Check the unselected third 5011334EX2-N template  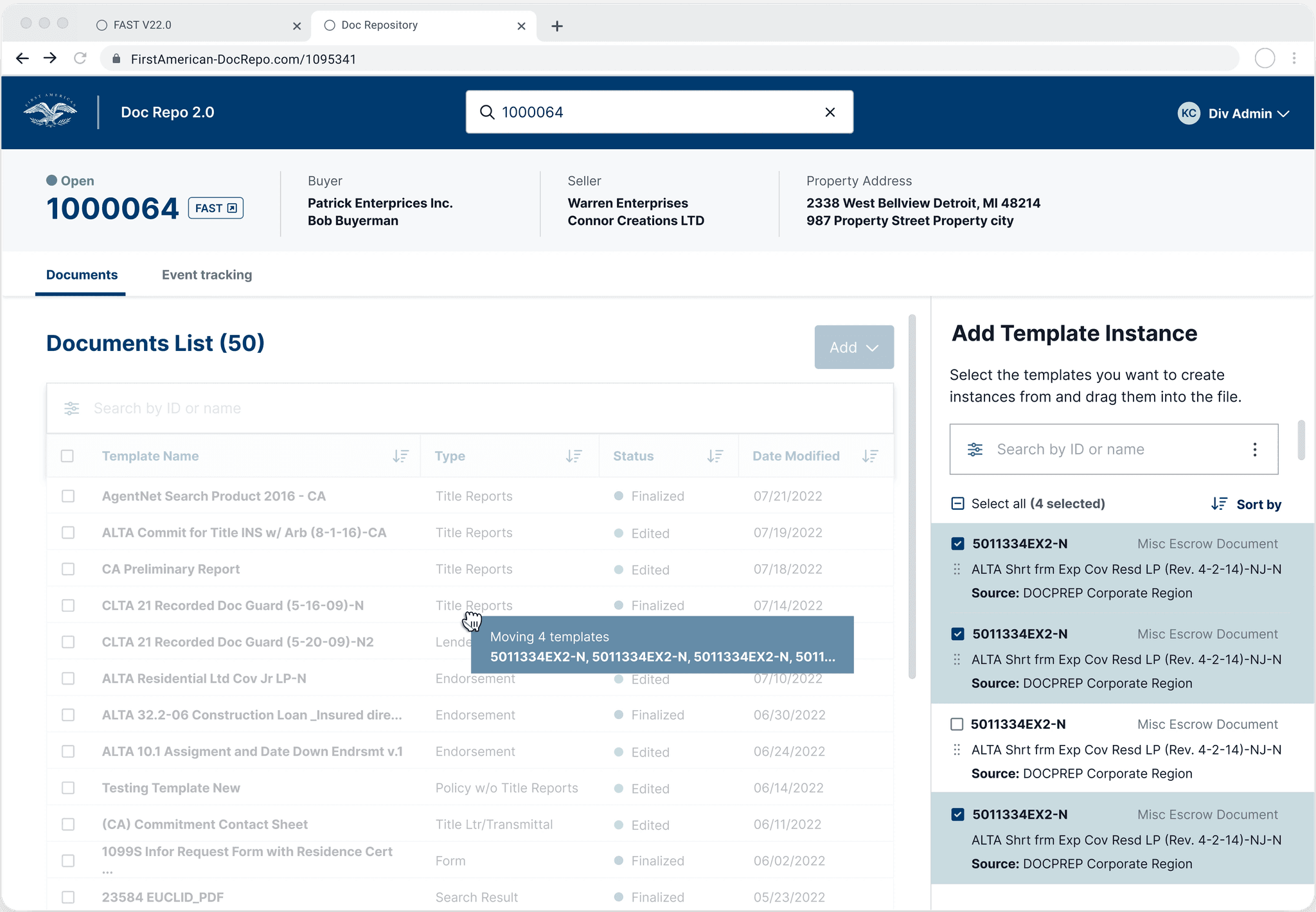coord(957,724)
